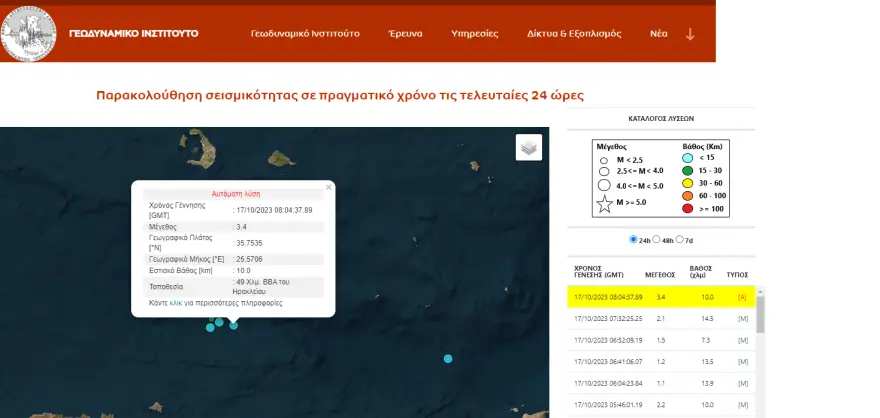The image size is (880, 418).
Task: Expand the Δίκτυα & Εξοπλισμός menu
Action: click(574, 33)
